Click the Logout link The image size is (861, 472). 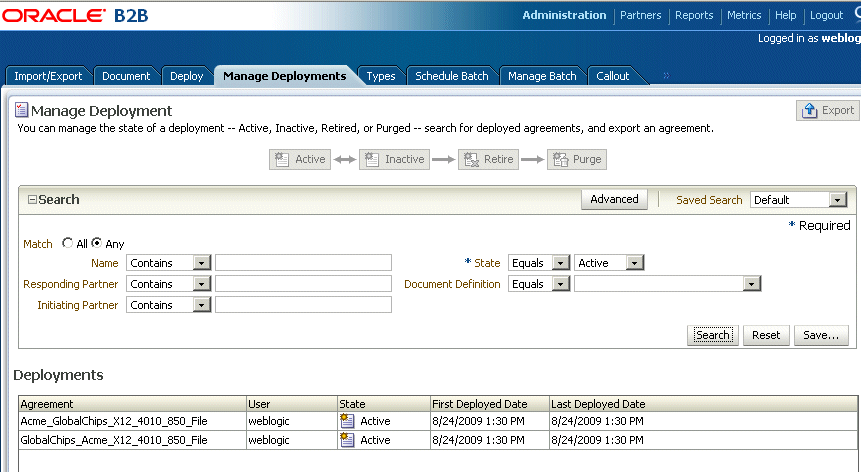[x=826, y=15]
